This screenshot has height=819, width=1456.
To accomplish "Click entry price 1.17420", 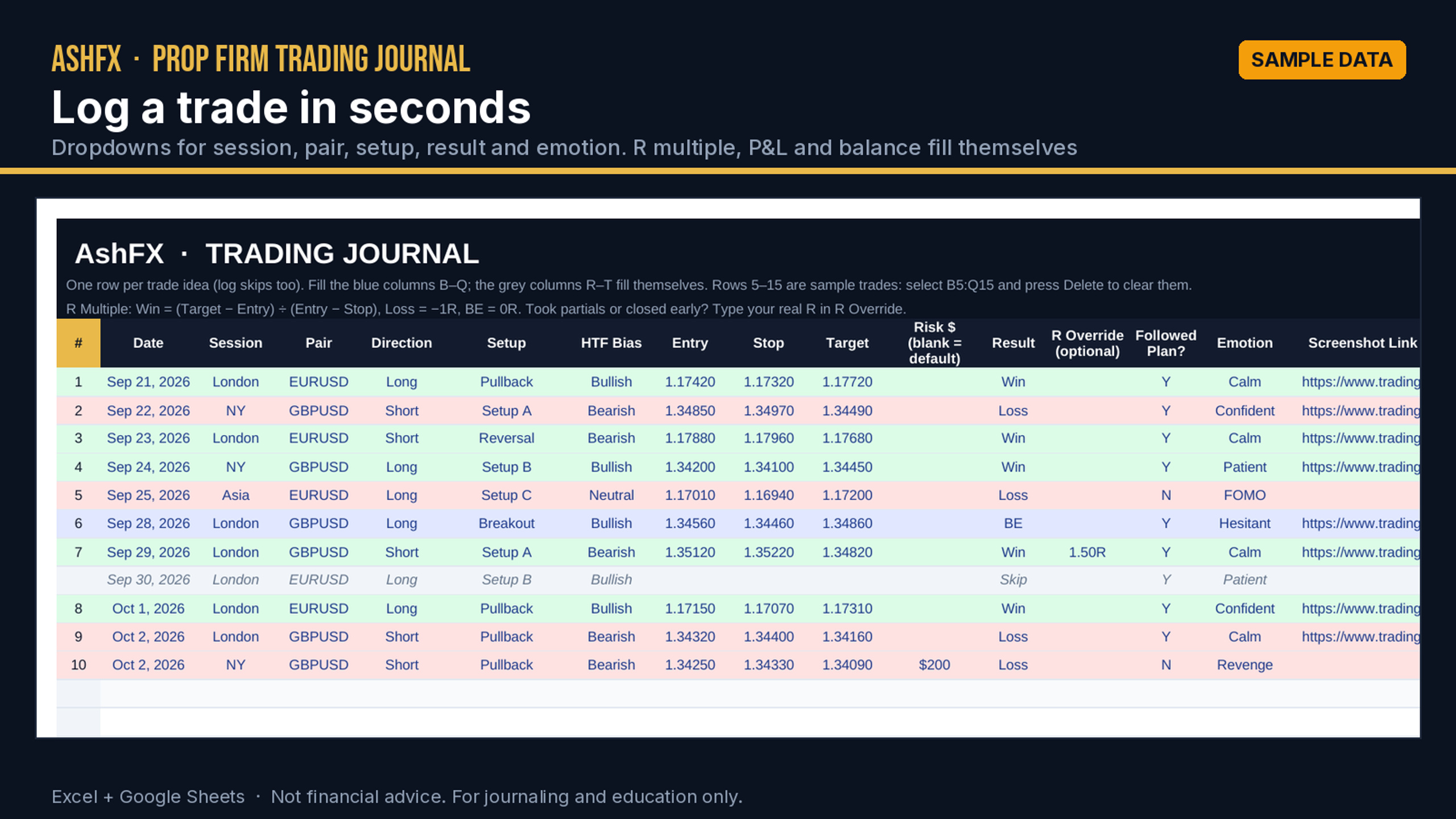I will (x=690, y=382).
